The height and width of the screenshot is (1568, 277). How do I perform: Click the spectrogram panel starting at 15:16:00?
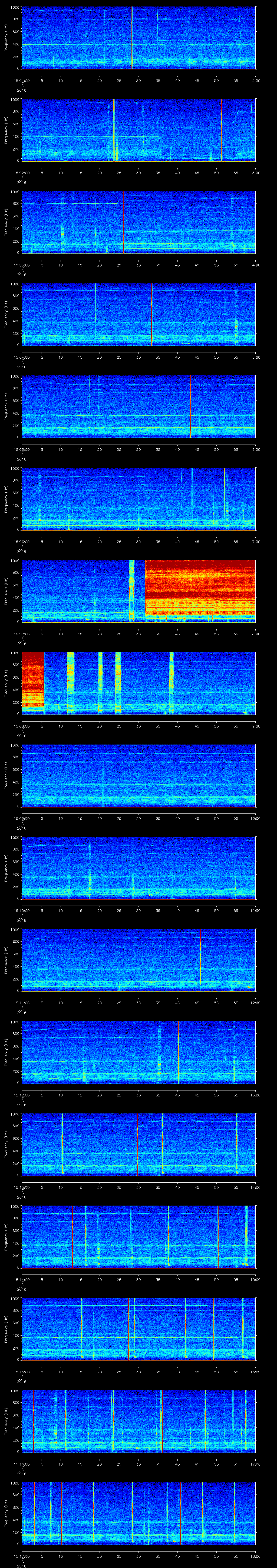138,1421
